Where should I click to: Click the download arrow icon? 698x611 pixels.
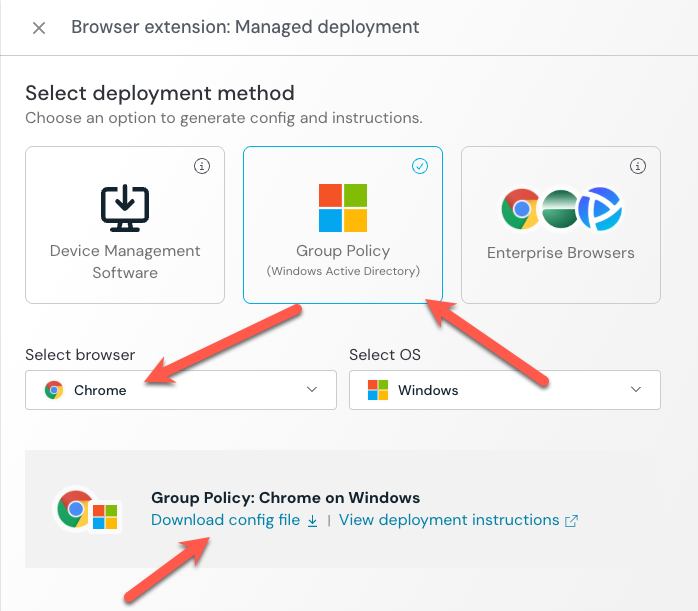coord(312,521)
